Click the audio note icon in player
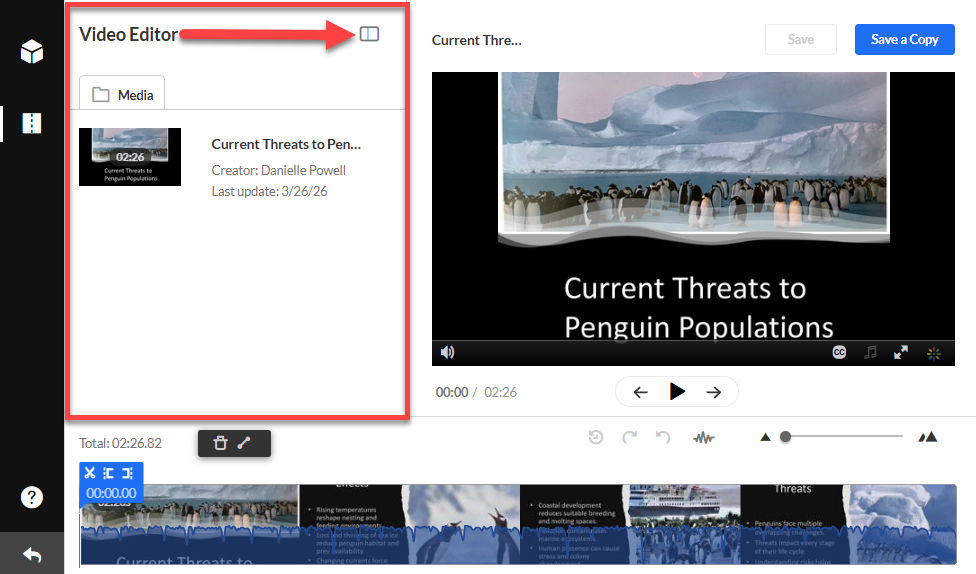 (x=870, y=352)
